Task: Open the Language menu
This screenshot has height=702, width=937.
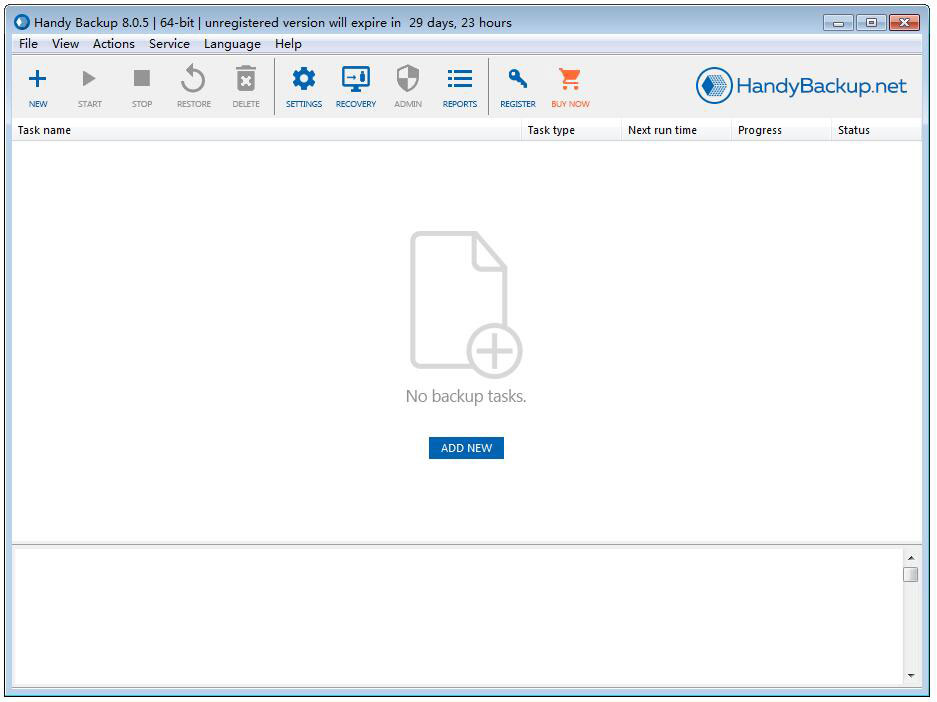Action: pos(232,44)
